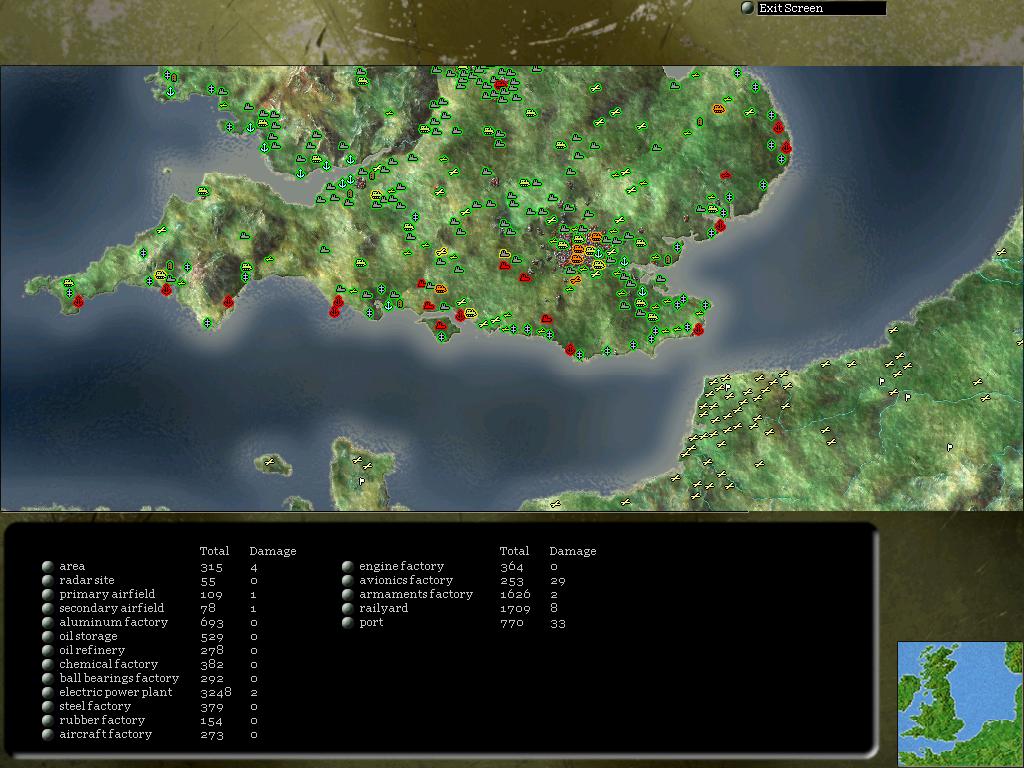This screenshot has height=768, width=1024.
Task: Select the easternmost white flag icon in France
Action: pyautogui.click(x=950, y=447)
